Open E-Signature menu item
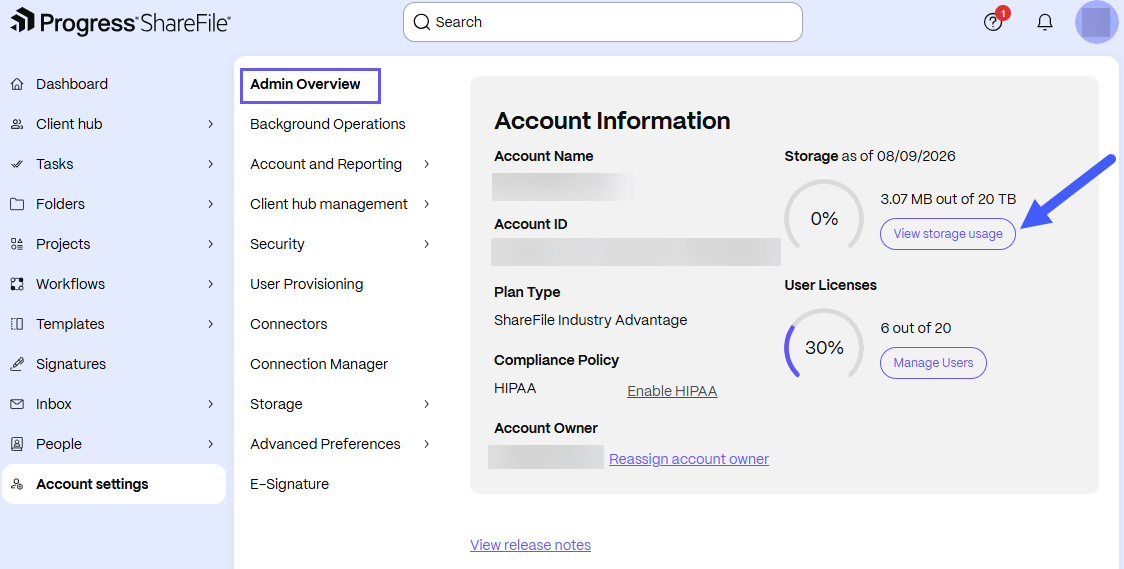 290,484
